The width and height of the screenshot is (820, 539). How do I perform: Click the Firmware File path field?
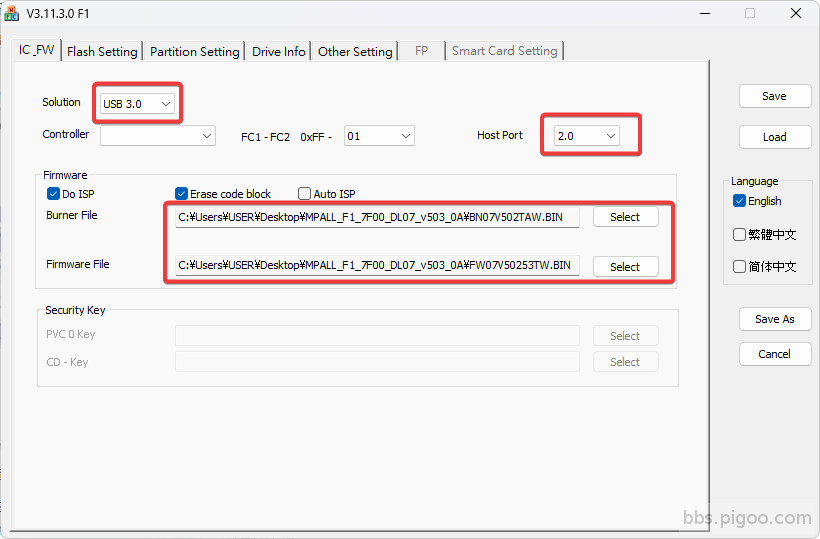click(376, 266)
